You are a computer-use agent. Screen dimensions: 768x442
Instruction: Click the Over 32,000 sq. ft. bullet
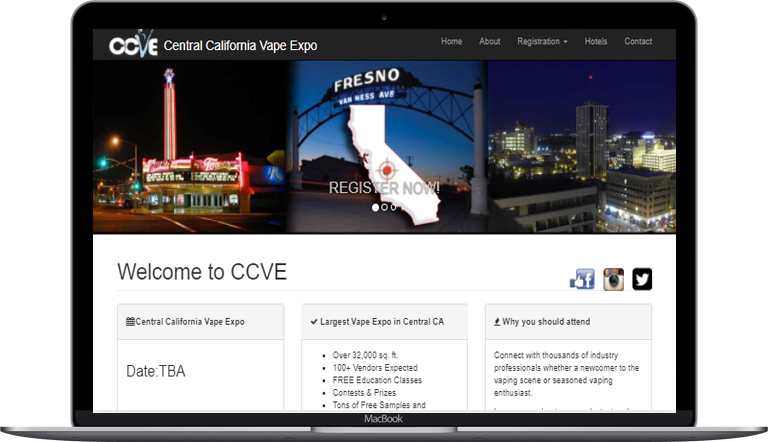[x=365, y=355]
